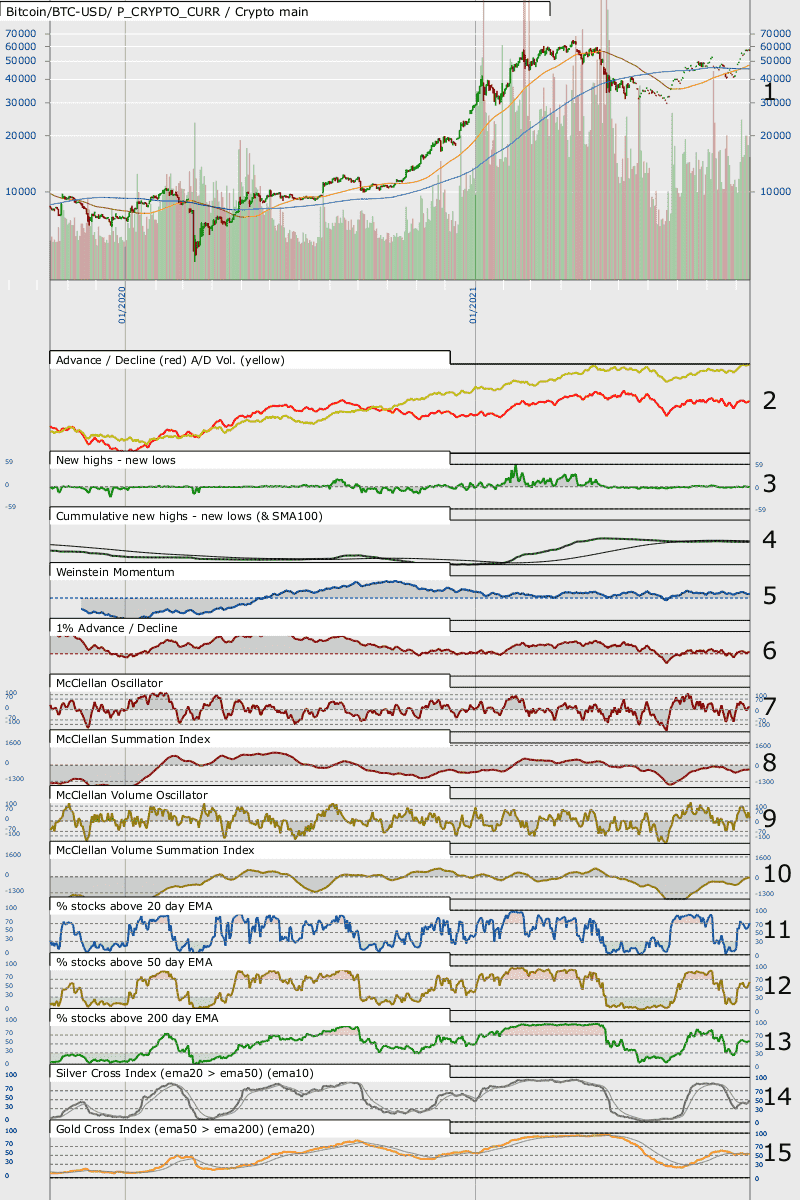The height and width of the screenshot is (1200, 800).
Task: Click the Bitcoin/BTC-USD Crypto main chart title
Action: tap(157, 12)
